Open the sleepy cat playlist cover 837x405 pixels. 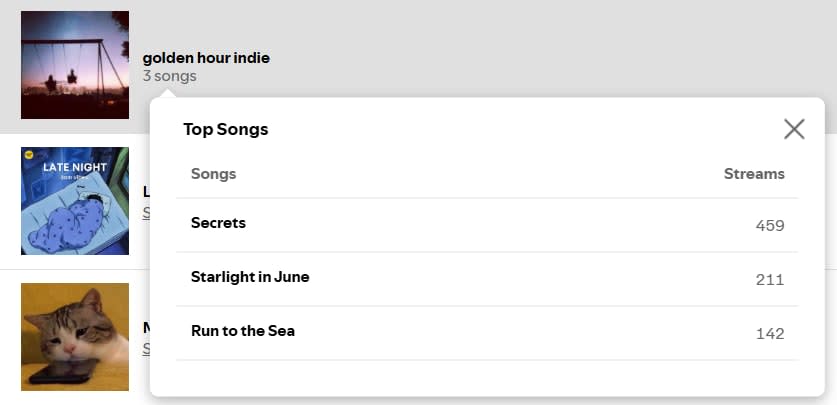pyautogui.click(x=75, y=336)
